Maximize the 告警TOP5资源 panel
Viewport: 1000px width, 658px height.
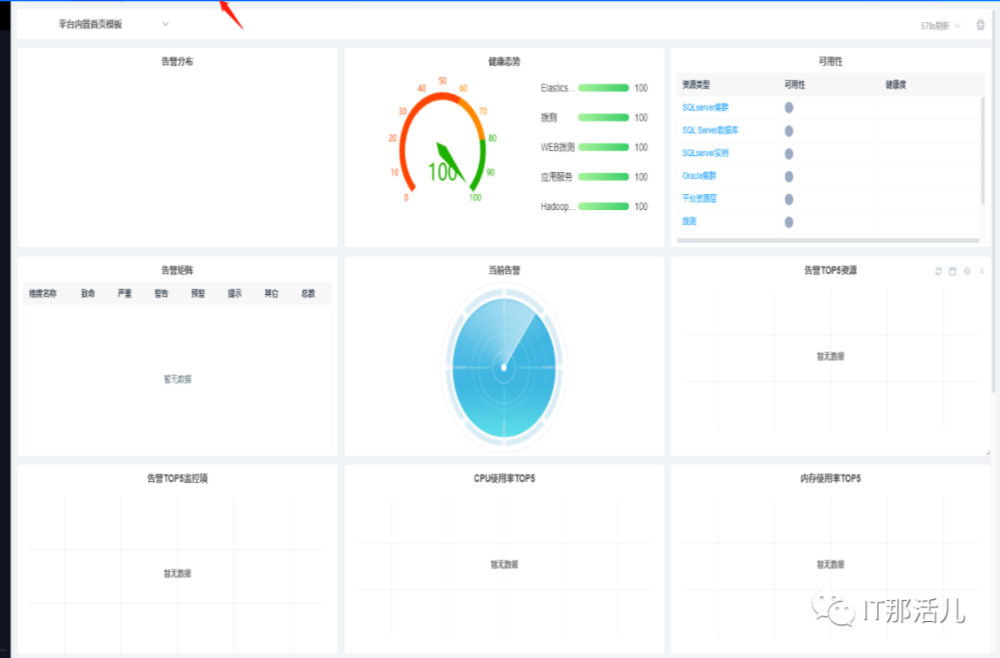(953, 271)
